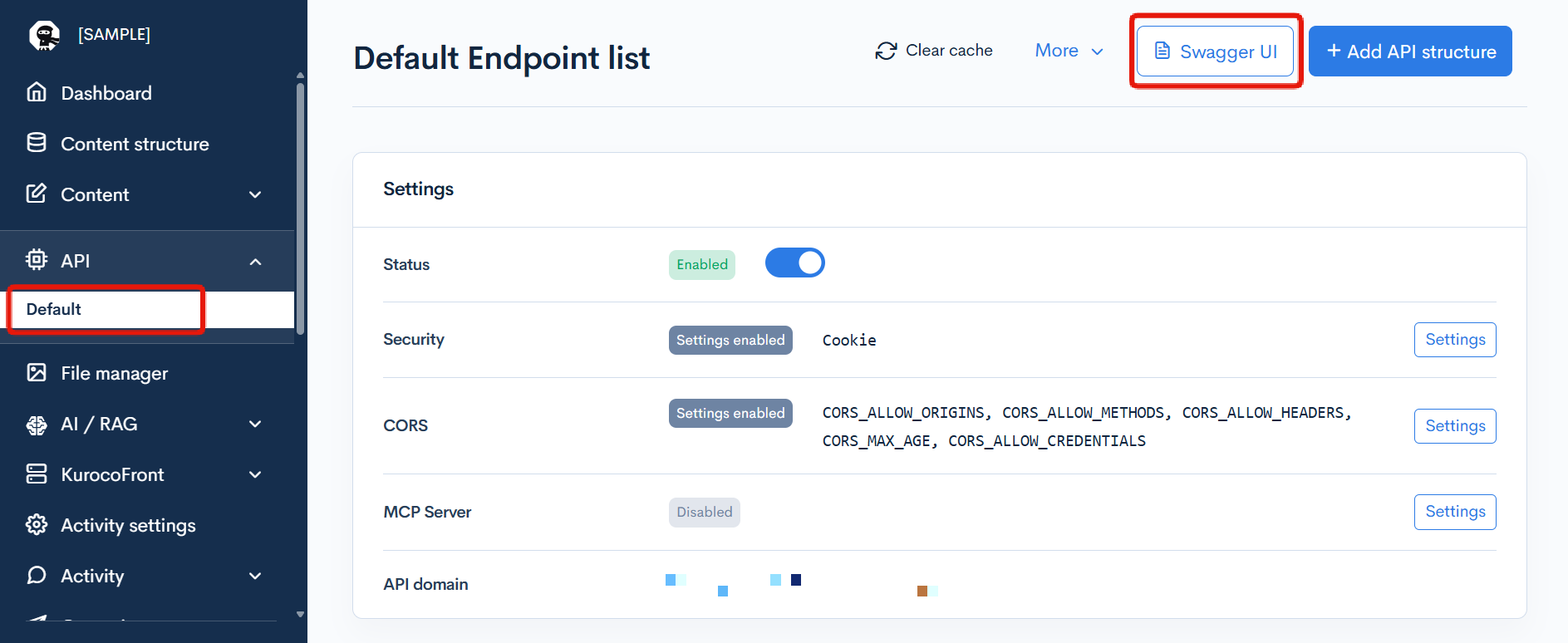Click the API chip icon
Screen dimensions: 1568x643
[x=37, y=260]
